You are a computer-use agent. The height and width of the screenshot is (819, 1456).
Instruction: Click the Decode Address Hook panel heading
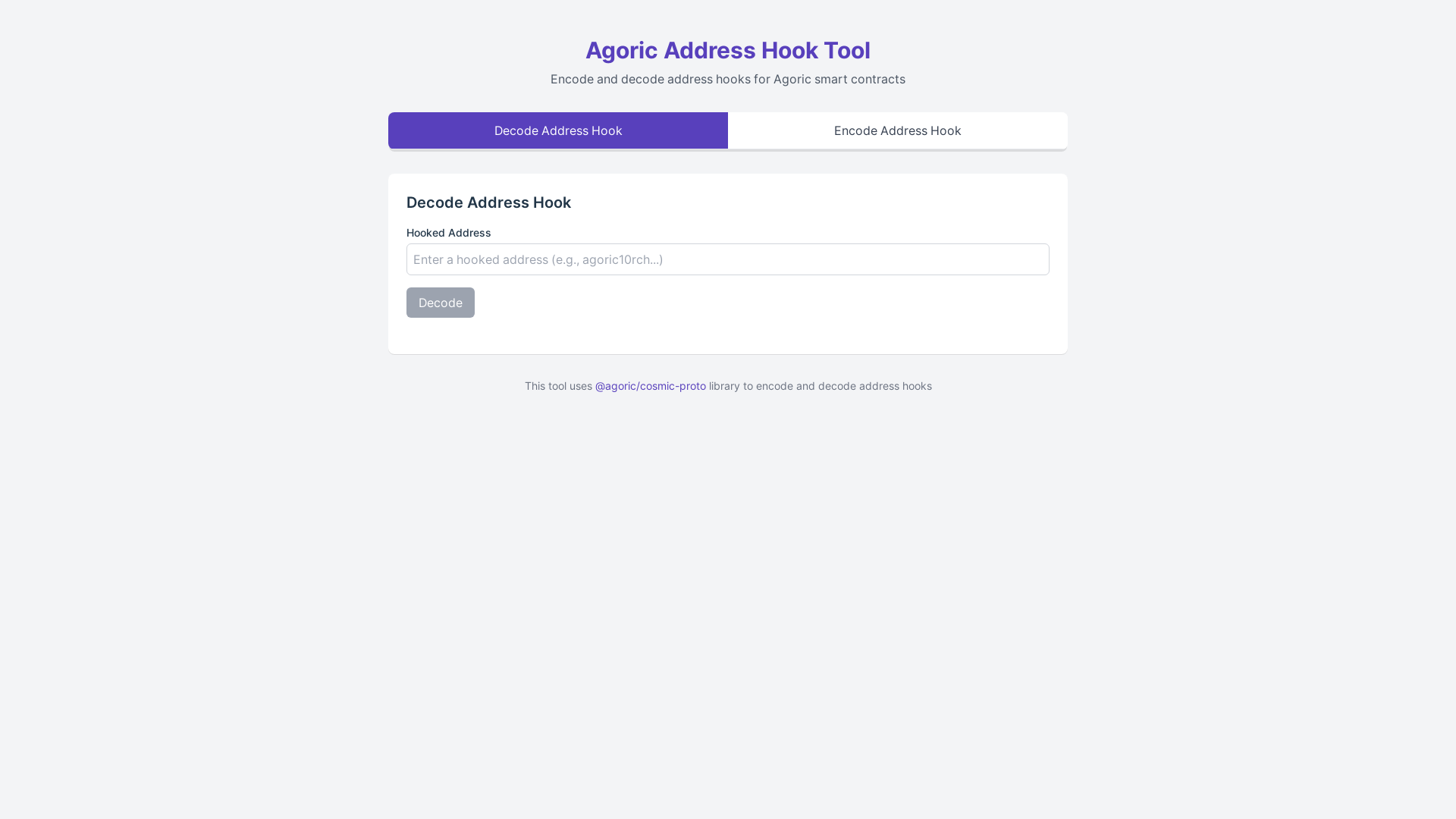489,202
